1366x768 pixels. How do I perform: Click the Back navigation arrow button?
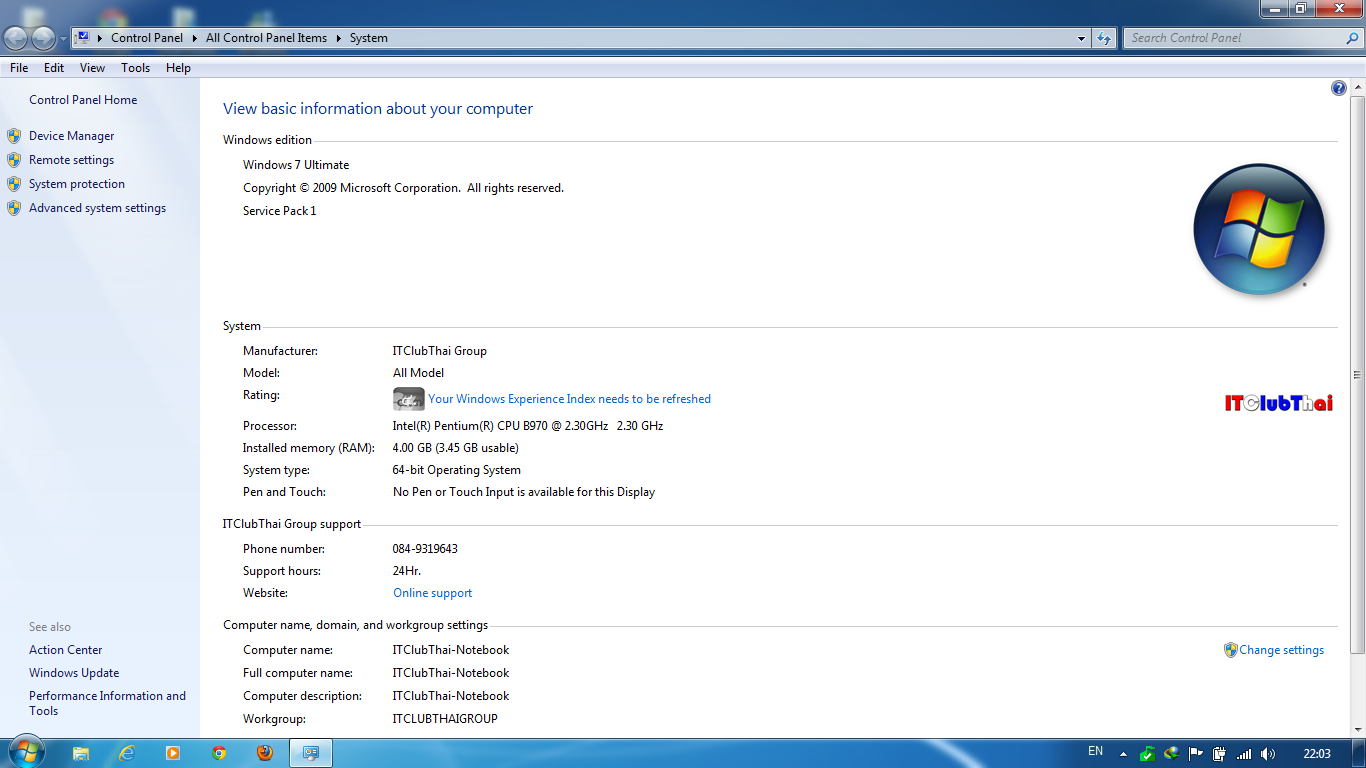pyautogui.click(x=17, y=38)
